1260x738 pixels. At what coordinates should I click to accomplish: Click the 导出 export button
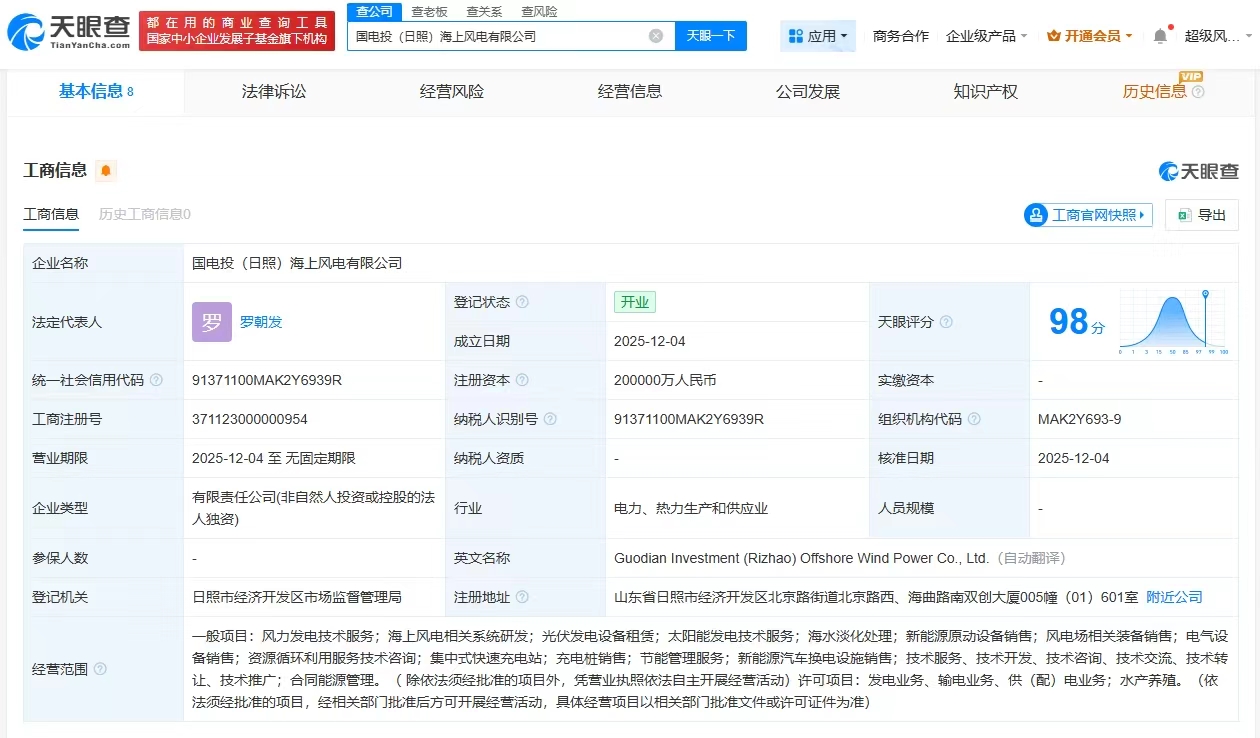pyautogui.click(x=1202, y=215)
